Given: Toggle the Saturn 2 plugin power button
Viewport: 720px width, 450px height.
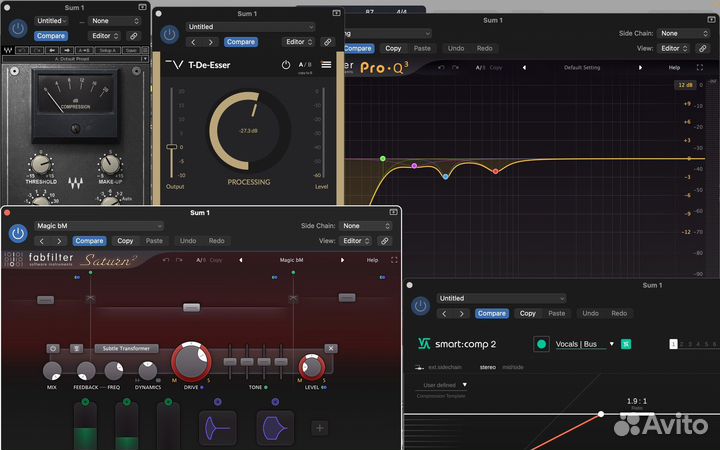Looking at the screenshot, I should pos(18,233).
